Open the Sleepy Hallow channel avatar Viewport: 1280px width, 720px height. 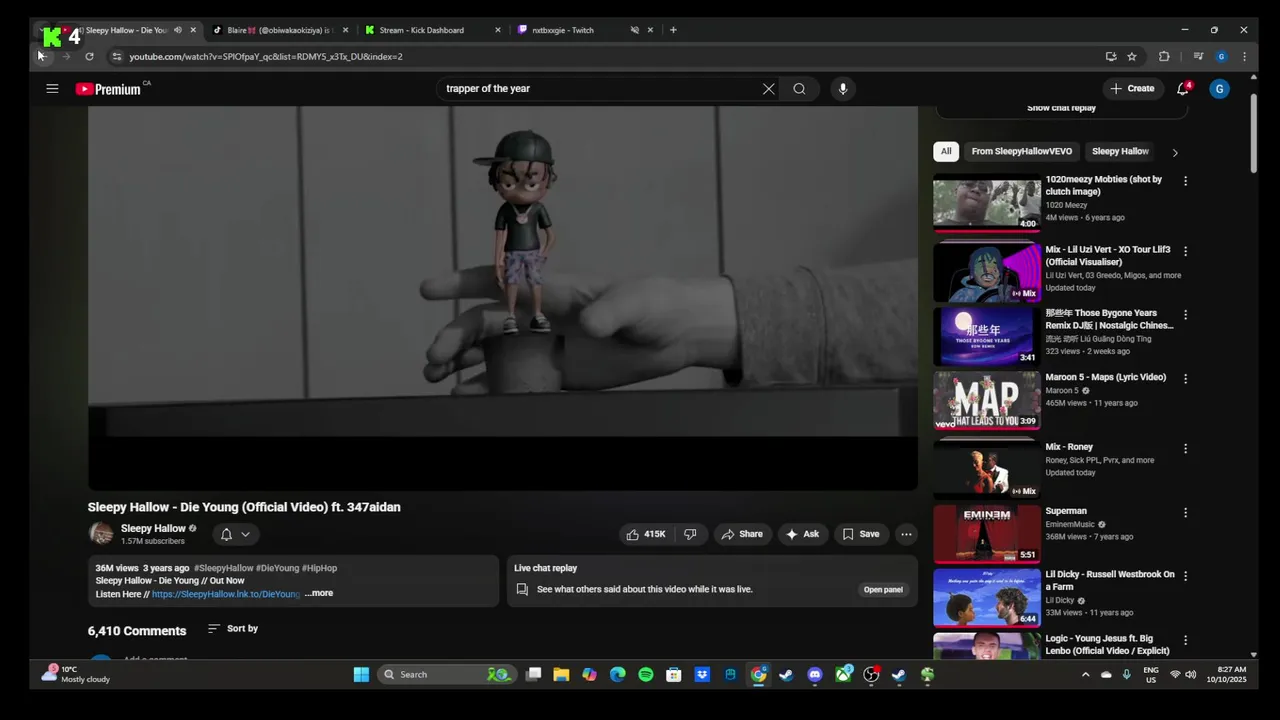coord(101,533)
